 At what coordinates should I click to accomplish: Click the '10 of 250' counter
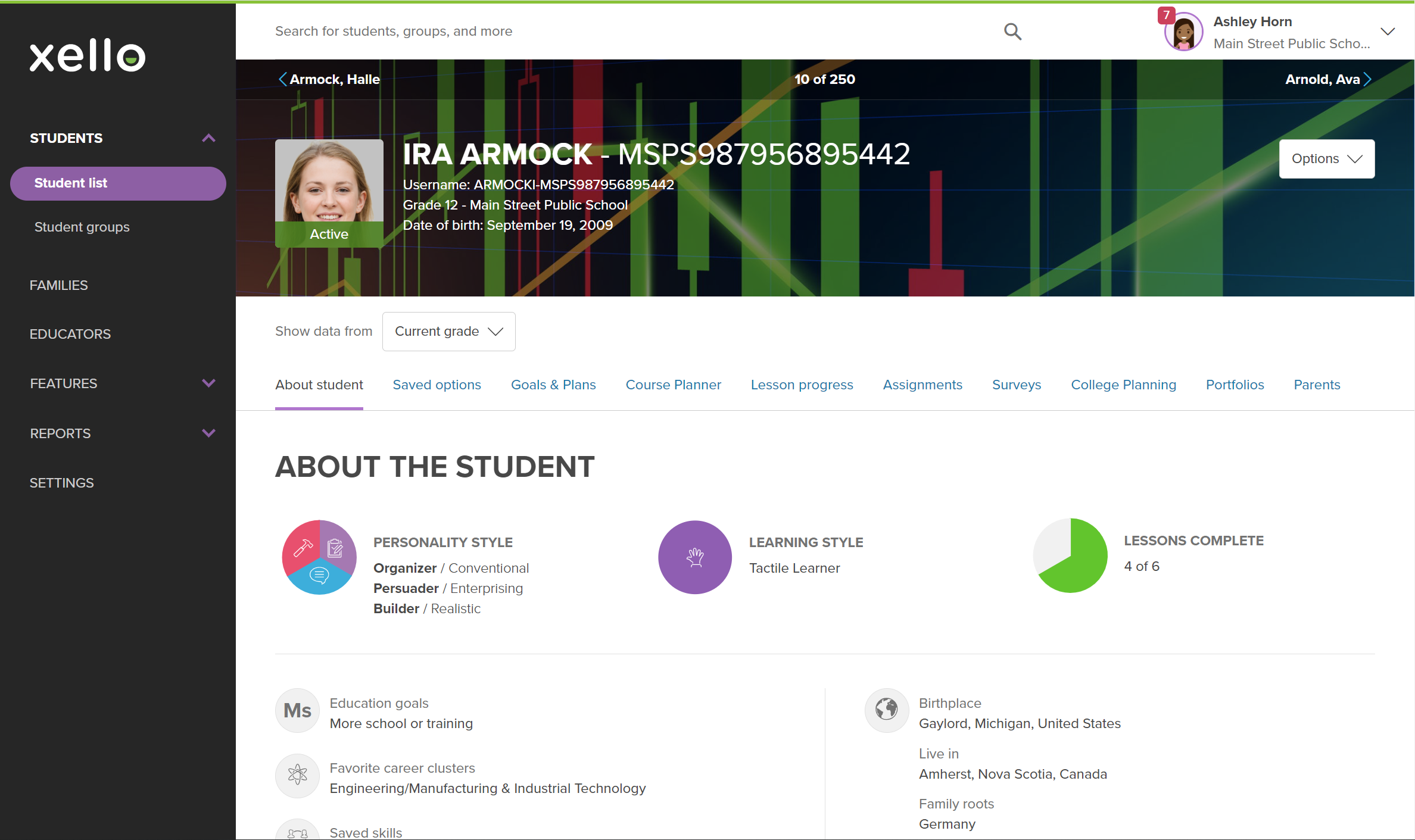pos(825,79)
